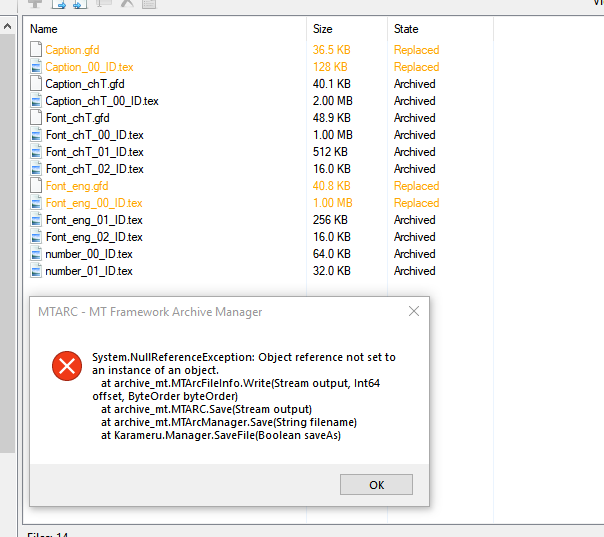Click the texture icon beside number_01_ID.tex

36,271
